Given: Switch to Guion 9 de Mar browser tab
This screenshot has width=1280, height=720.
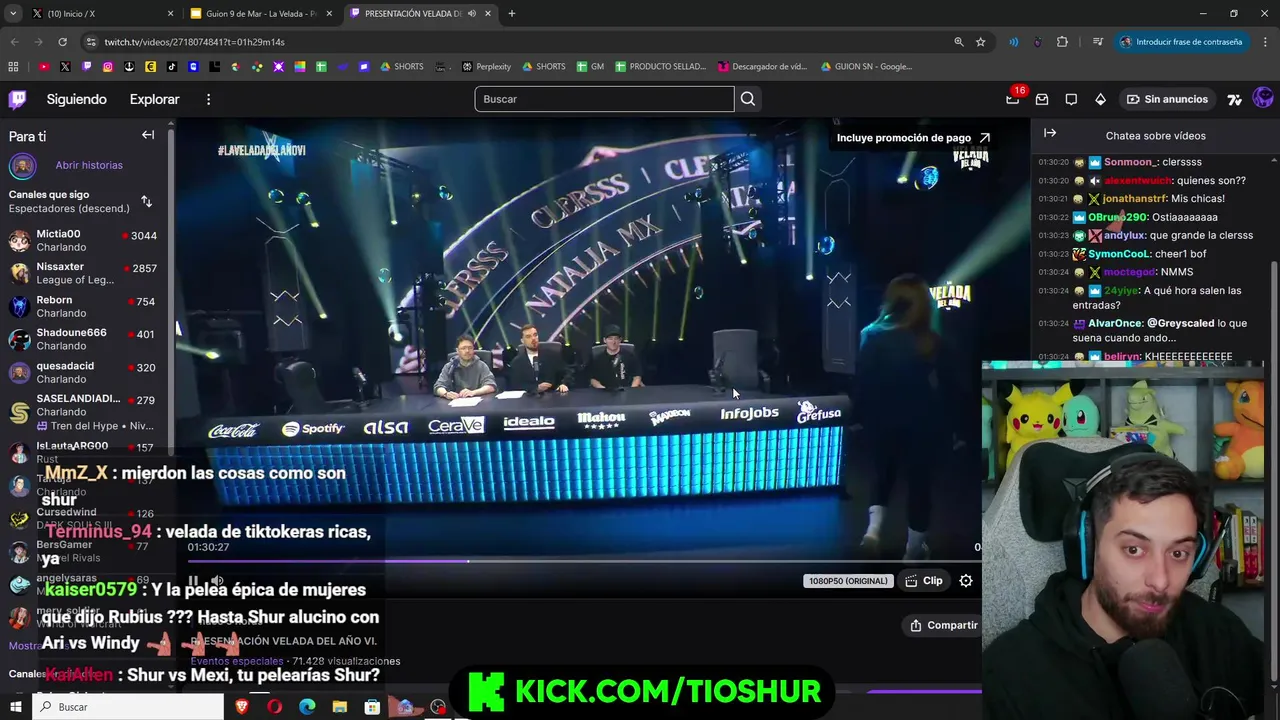Looking at the screenshot, I should 260,13.
